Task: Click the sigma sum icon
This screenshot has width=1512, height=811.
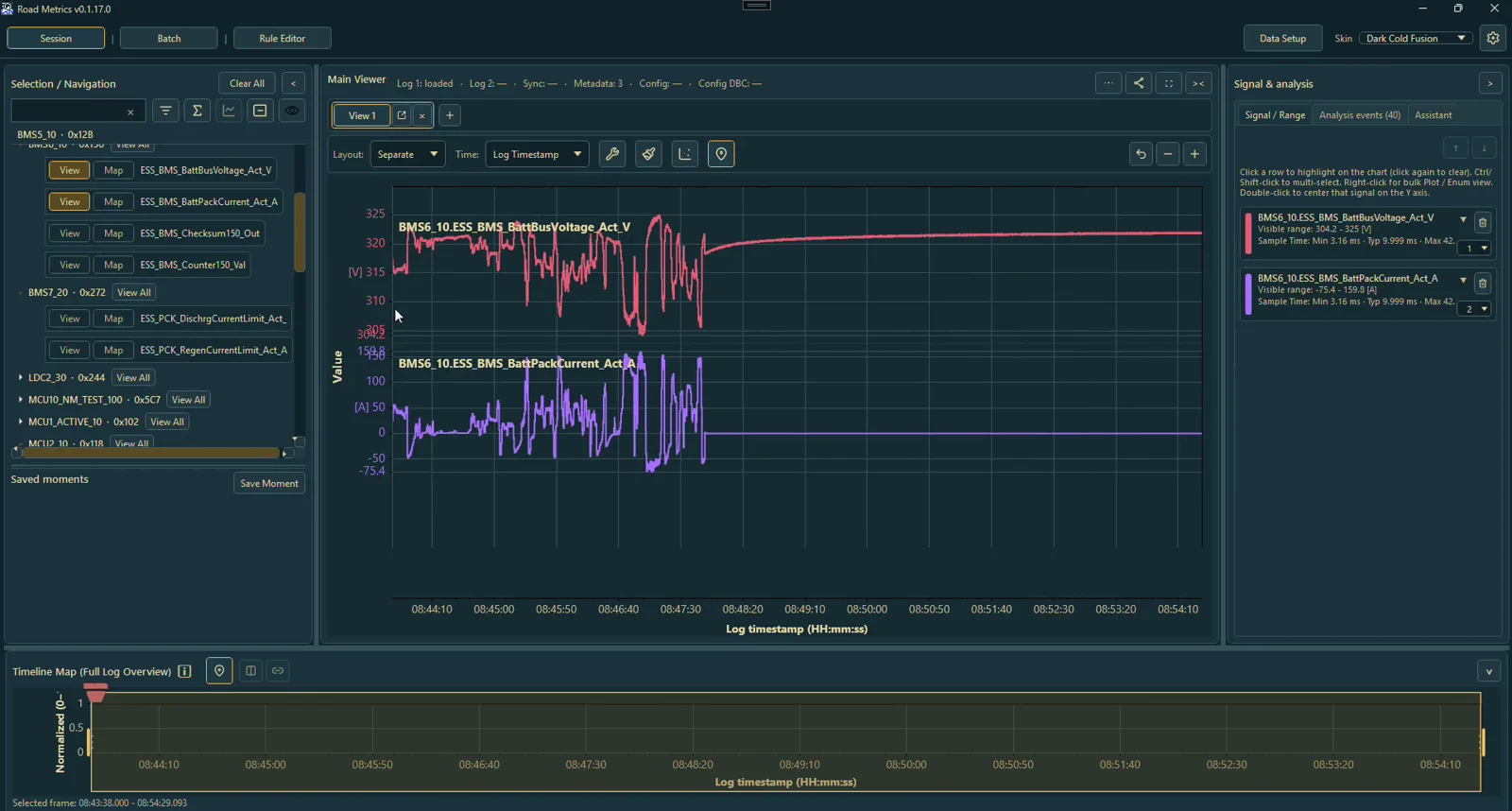Action: pyautogui.click(x=198, y=111)
